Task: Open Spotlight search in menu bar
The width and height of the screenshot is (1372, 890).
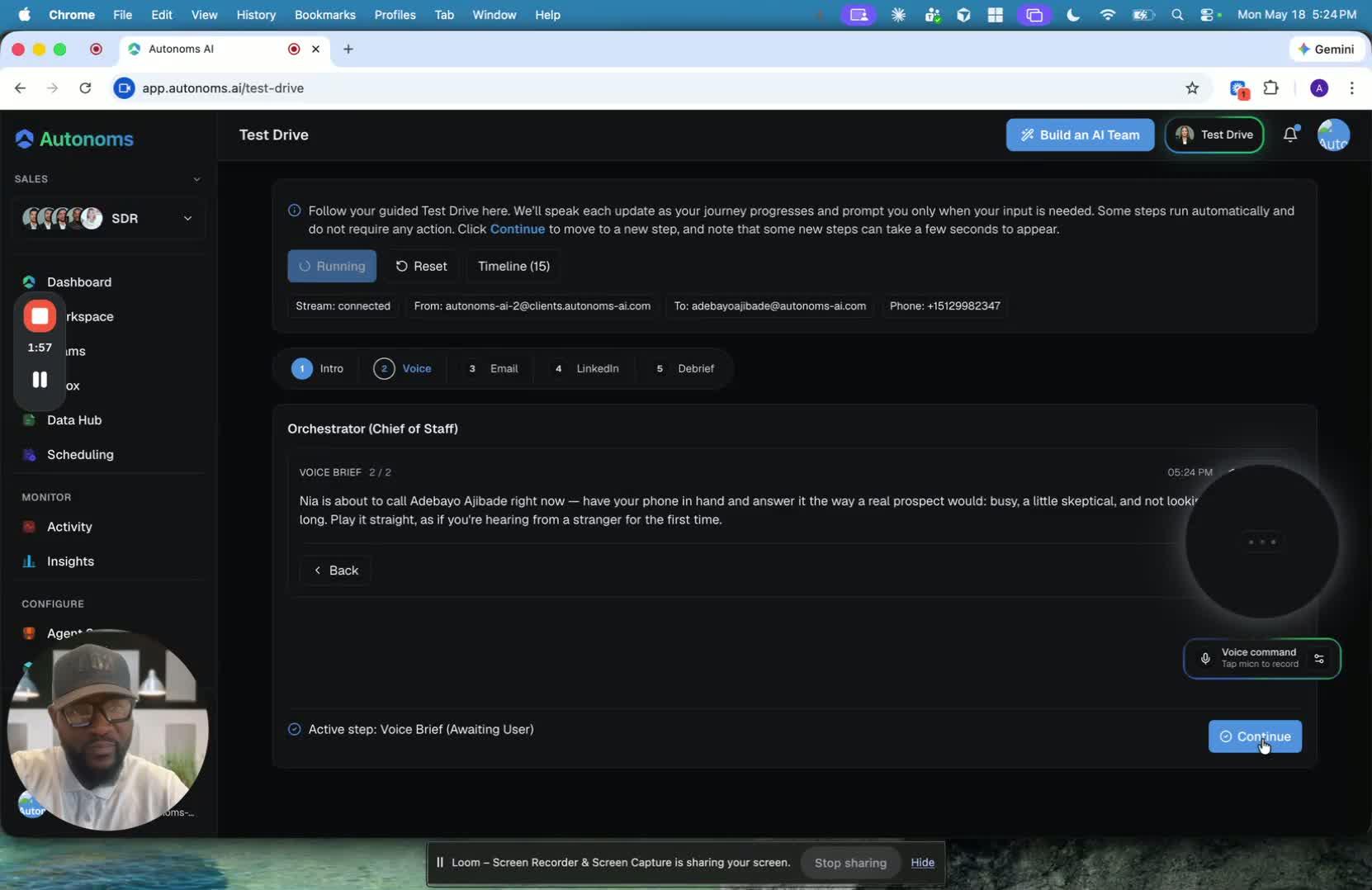Action: coord(1177,15)
